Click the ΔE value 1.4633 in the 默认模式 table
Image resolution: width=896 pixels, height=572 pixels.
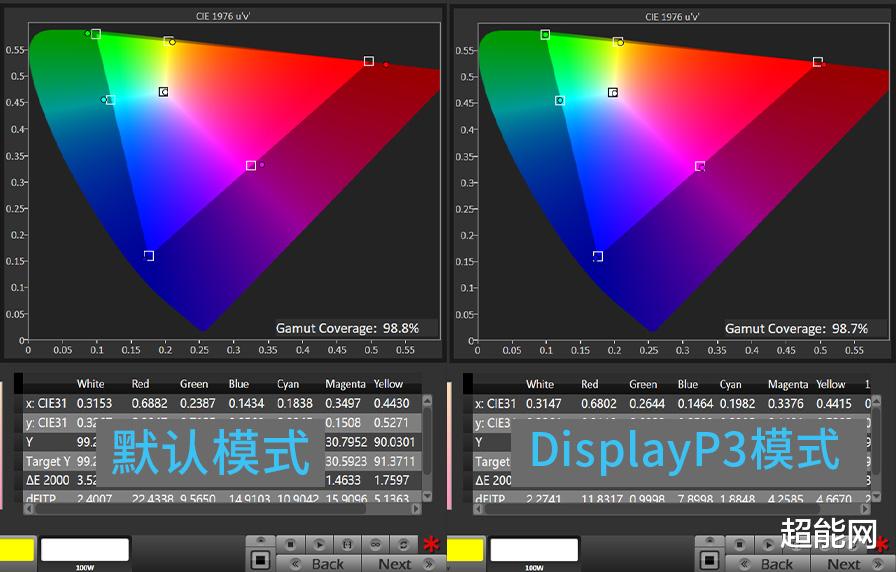click(343, 480)
